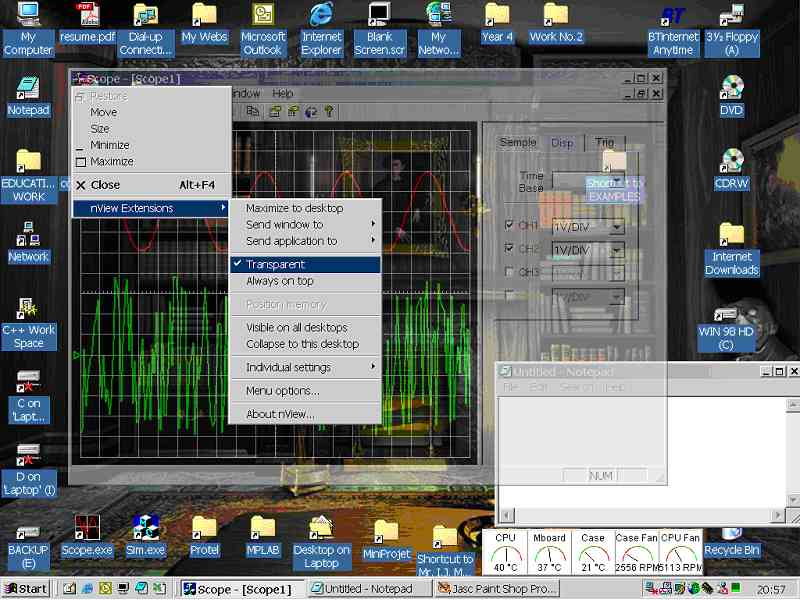Open Internet Explorer desktop icon
The image size is (800, 600).
pyautogui.click(x=321, y=16)
